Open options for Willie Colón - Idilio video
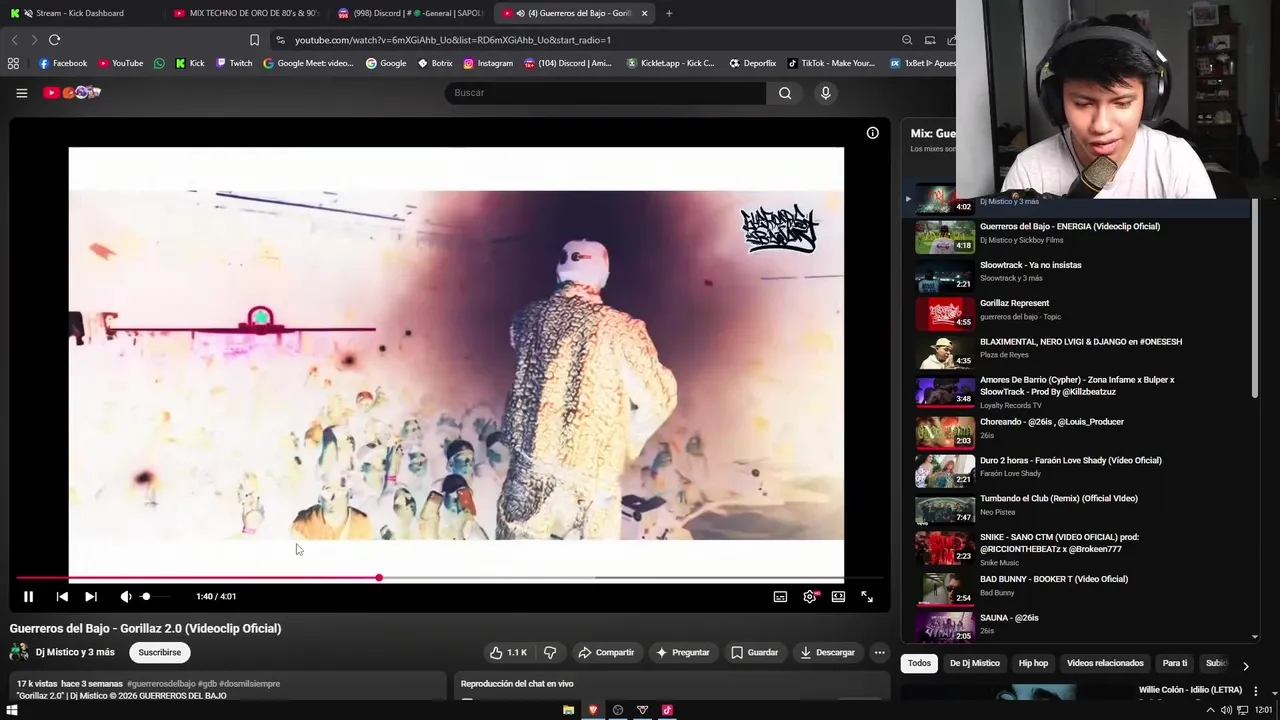The image size is (1280, 720). (1256, 691)
